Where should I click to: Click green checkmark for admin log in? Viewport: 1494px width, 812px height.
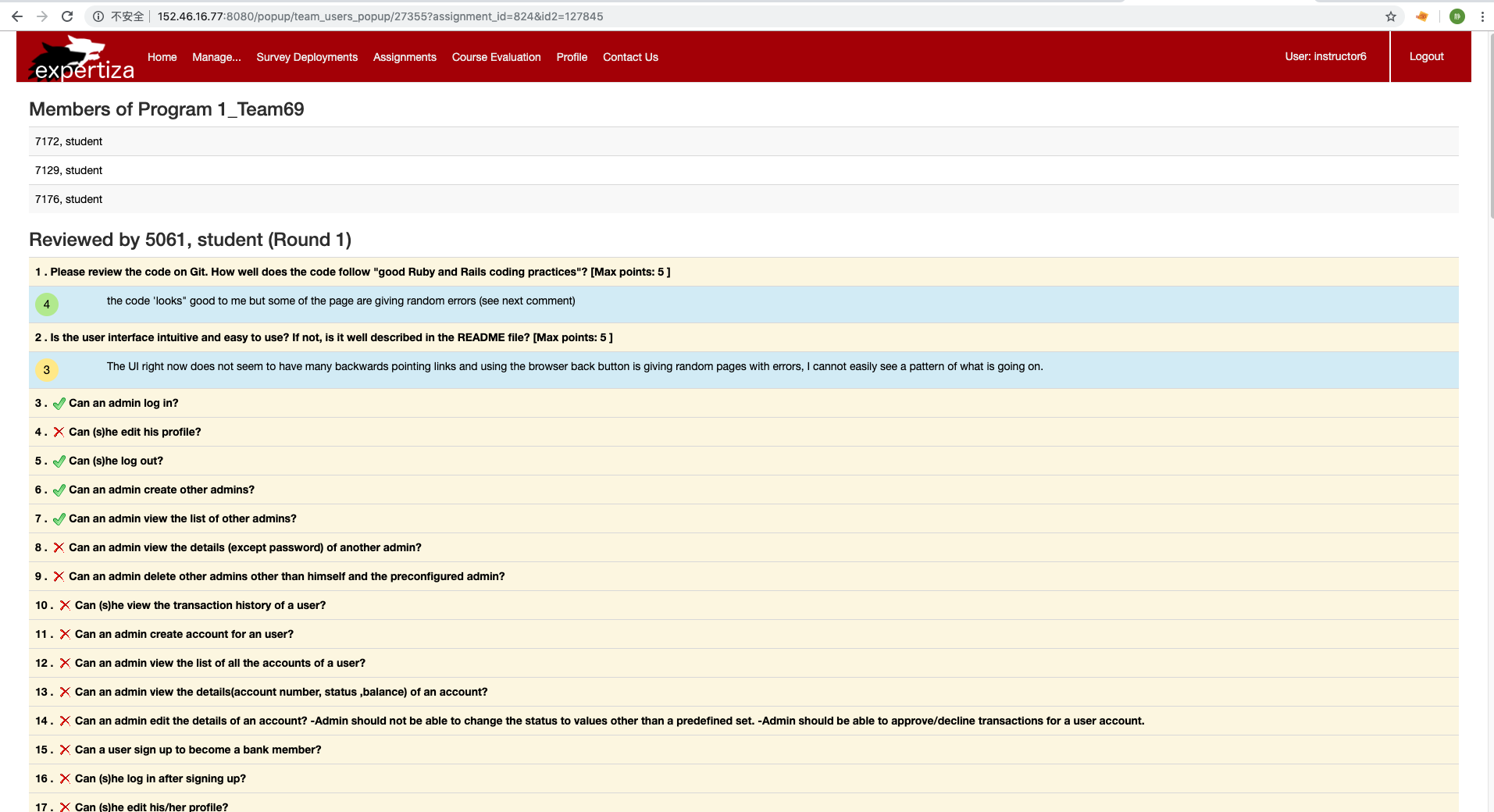tap(59, 404)
